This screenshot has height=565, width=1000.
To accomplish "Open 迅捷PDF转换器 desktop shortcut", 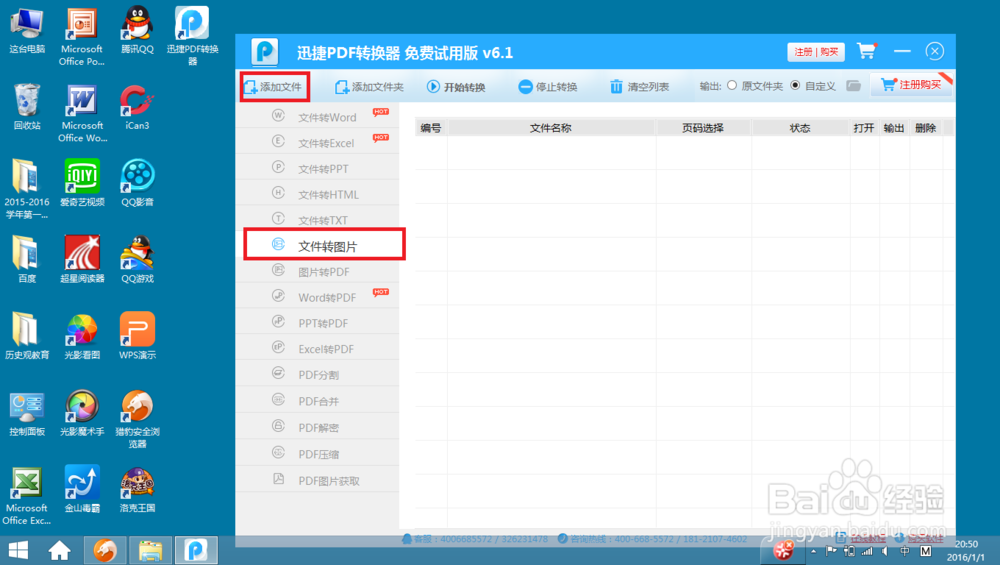I will coord(192,36).
